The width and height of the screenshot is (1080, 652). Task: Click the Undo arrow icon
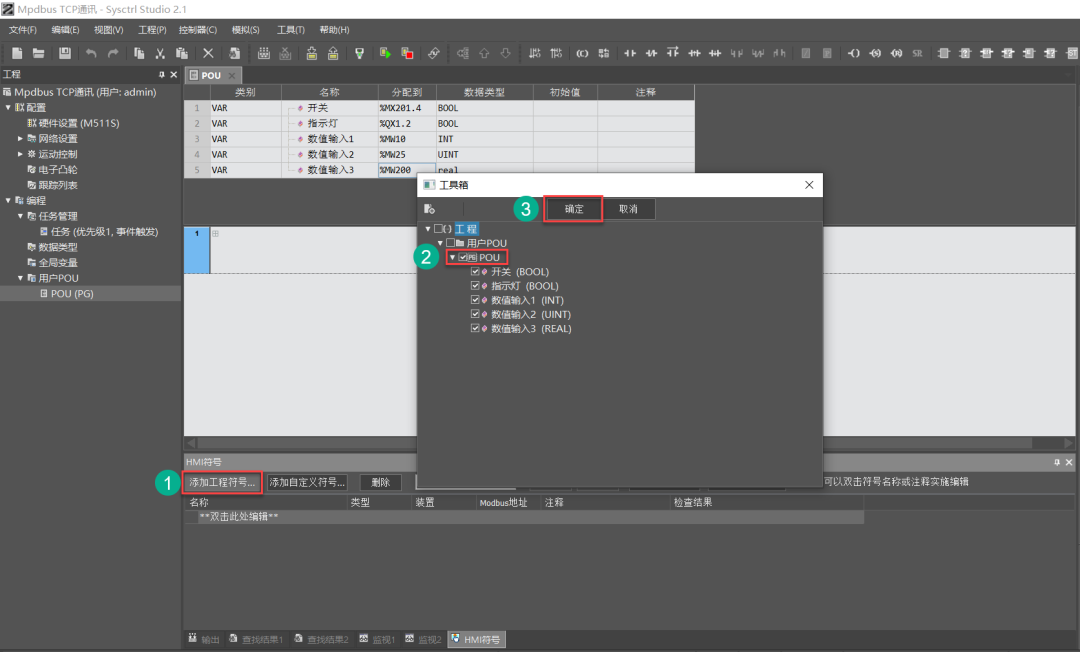91,53
